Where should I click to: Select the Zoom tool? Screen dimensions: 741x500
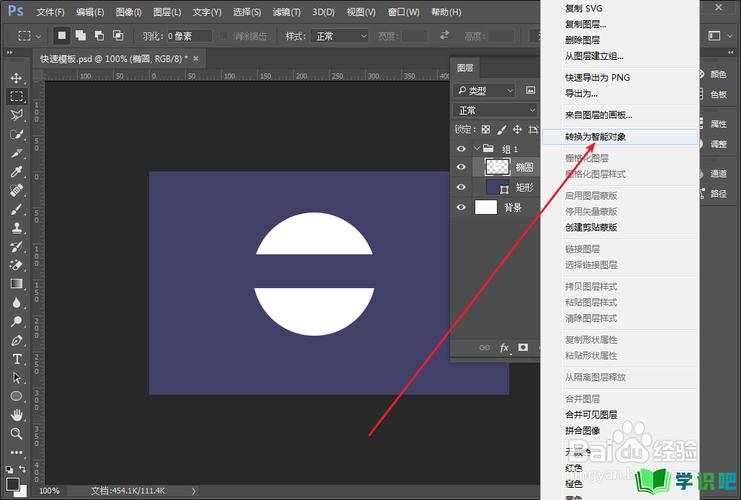point(17,433)
